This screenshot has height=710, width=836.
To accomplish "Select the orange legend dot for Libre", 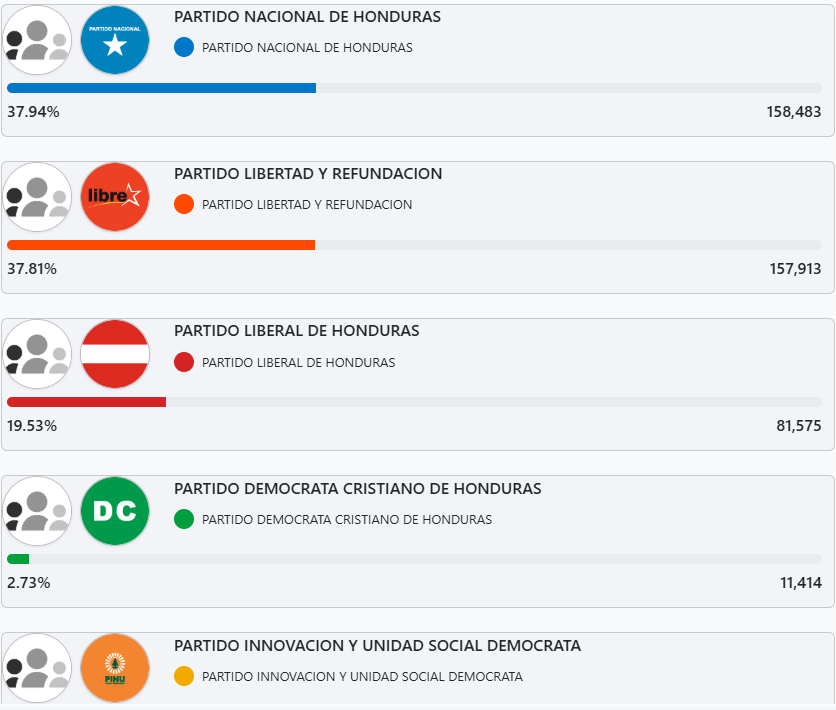I will click(183, 203).
